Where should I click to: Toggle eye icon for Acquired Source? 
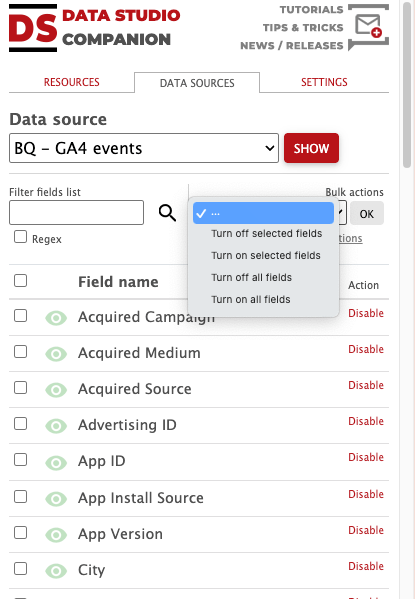pyautogui.click(x=56, y=390)
